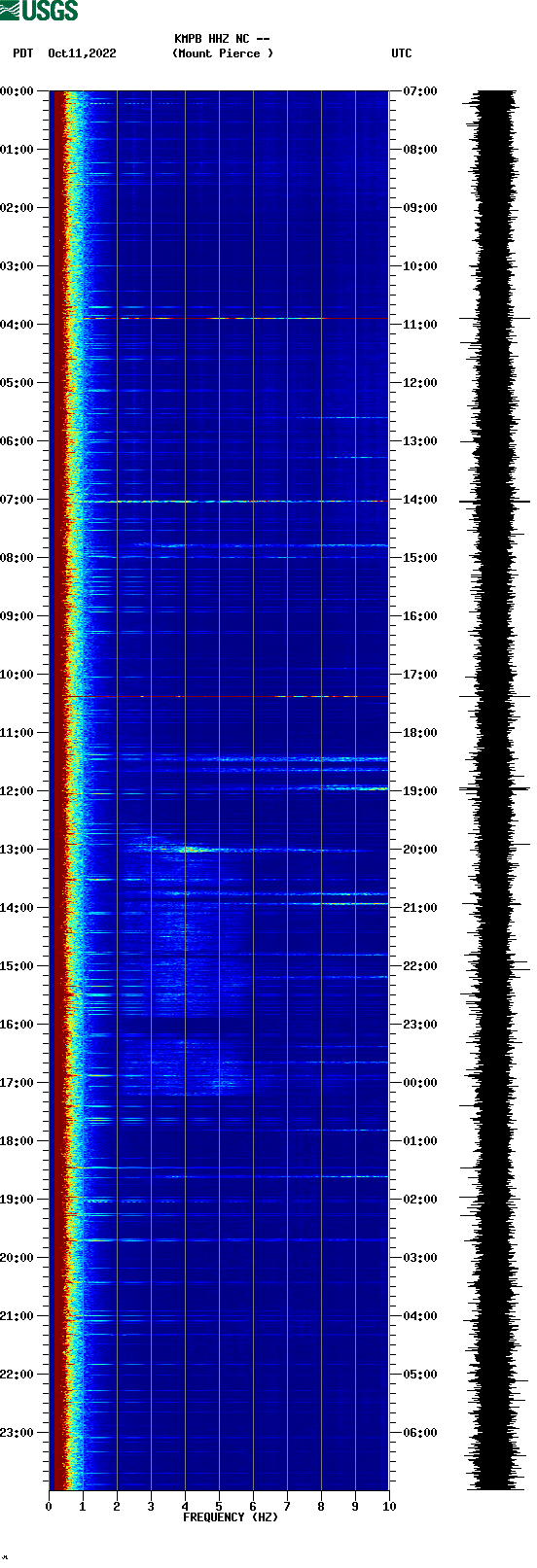Click the 15:00 UTC label on right axis

point(420,558)
